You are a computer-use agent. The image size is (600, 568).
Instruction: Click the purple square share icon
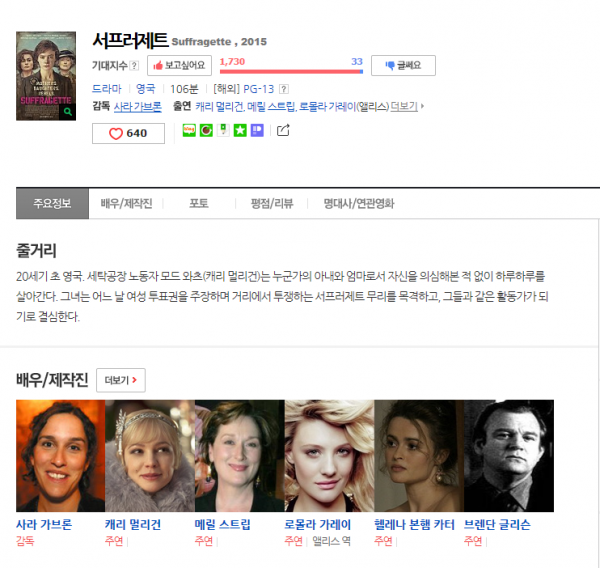[257, 130]
